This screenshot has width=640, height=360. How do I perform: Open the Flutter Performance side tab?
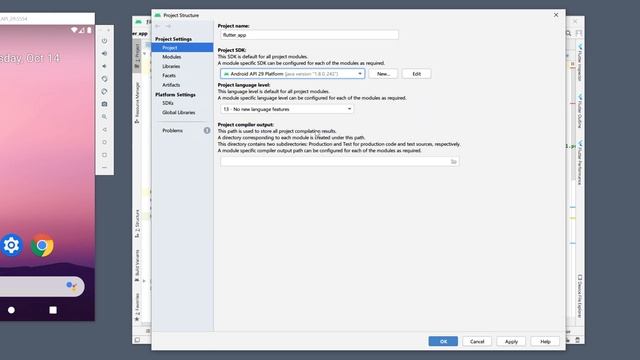(580, 163)
